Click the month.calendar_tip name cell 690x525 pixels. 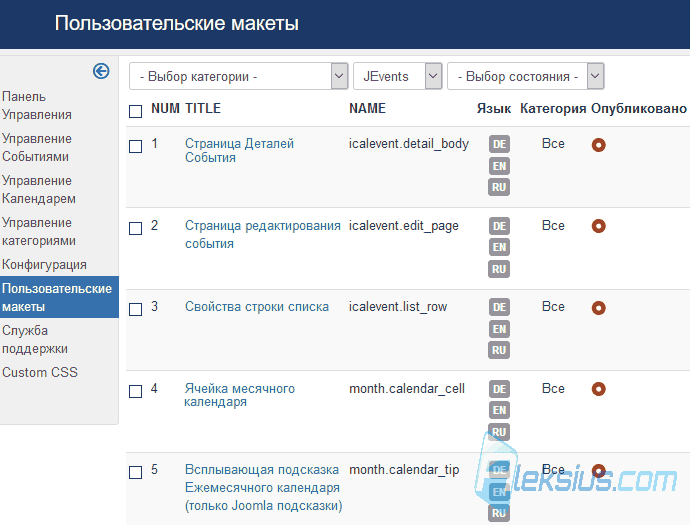tap(404, 470)
